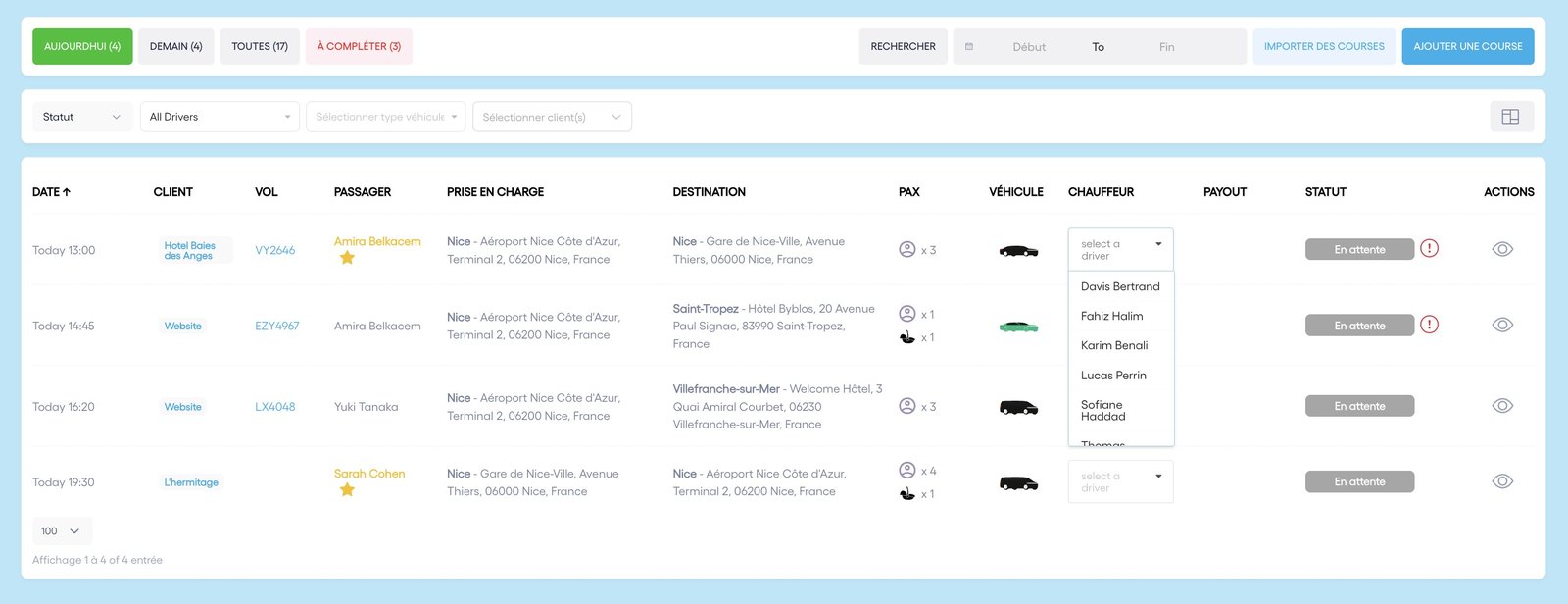The image size is (1568, 604).
Task: Sort by DATE column arrow
Action: pyautogui.click(x=67, y=192)
